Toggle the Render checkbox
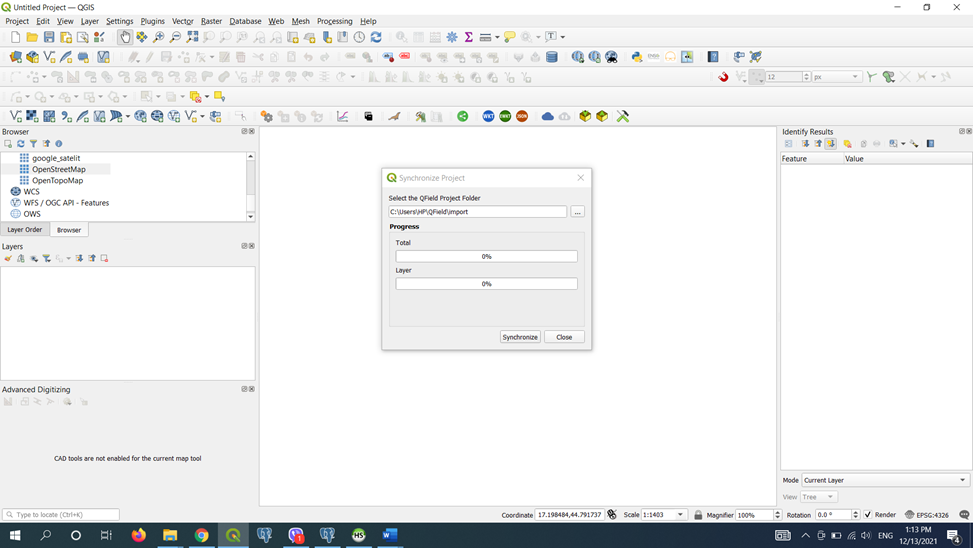The height and width of the screenshot is (548, 973). point(868,514)
